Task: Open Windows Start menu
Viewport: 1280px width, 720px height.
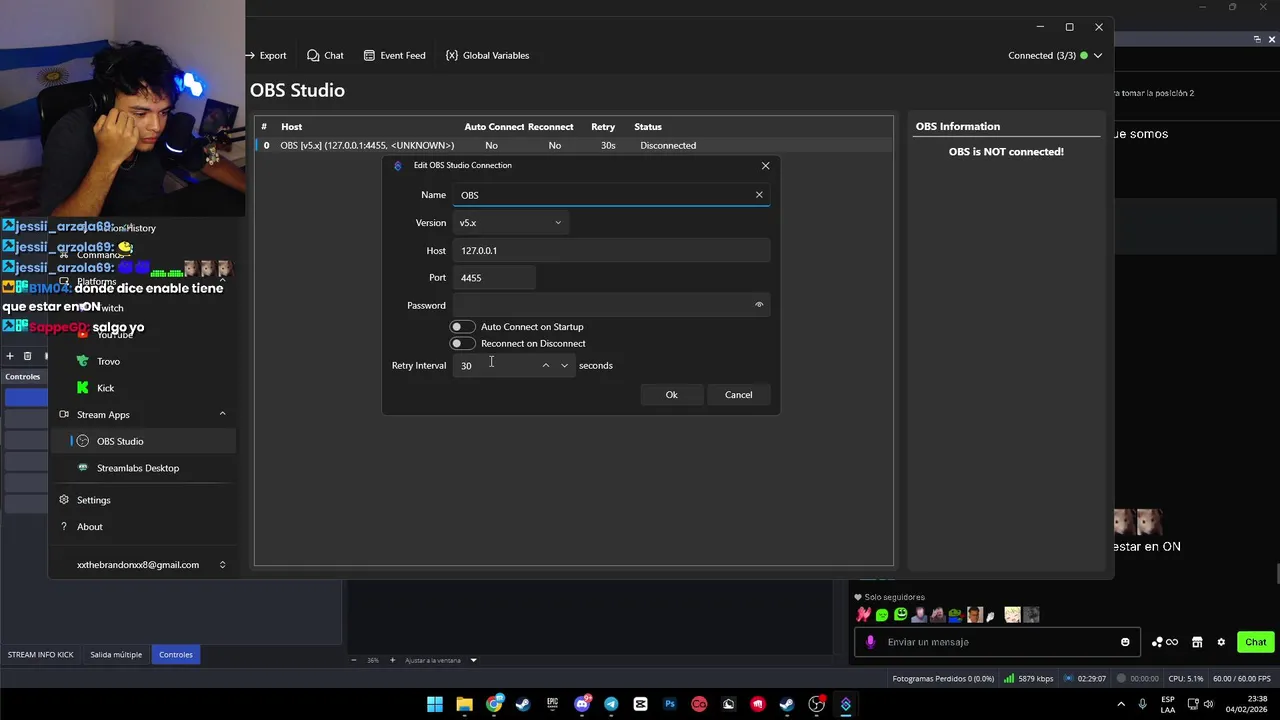Action: (435, 704)
